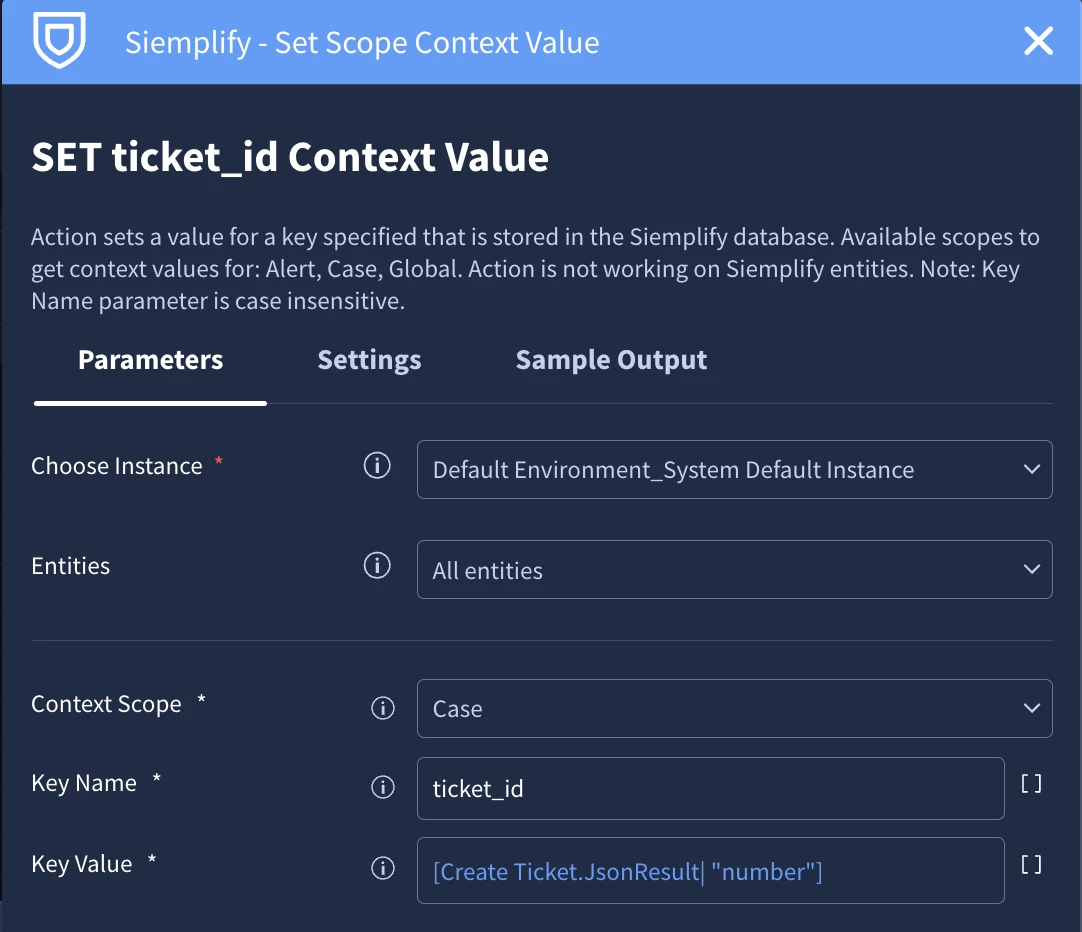Show info tooltip for Key Value
This screenshot has width=1082, height=932.
(383, 868)
